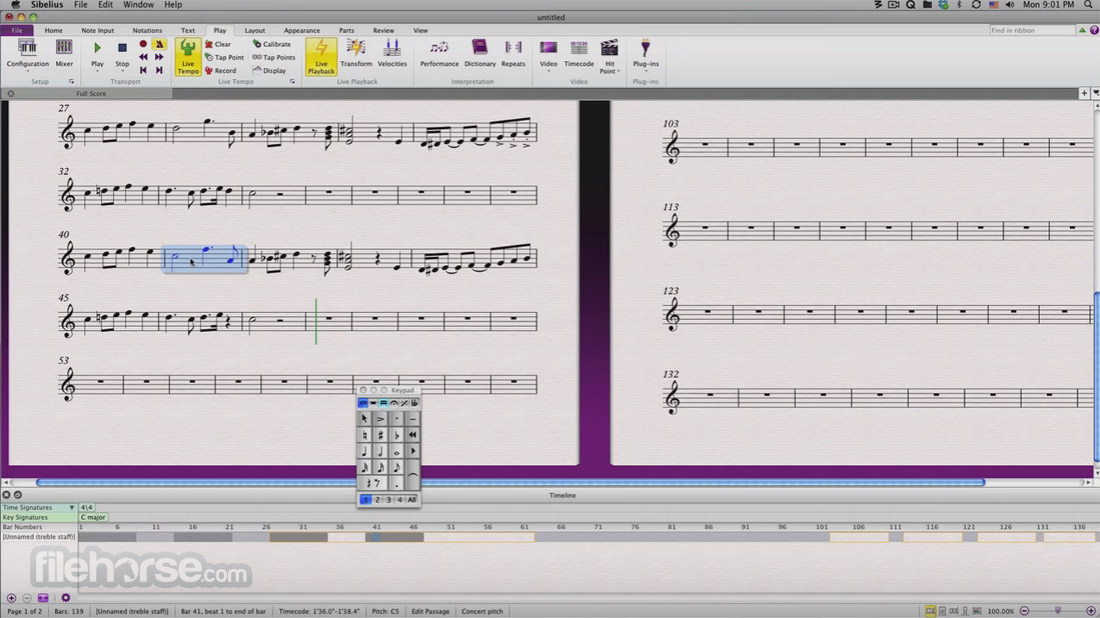Click Tap Points in Live Tempo

(274, 58)
